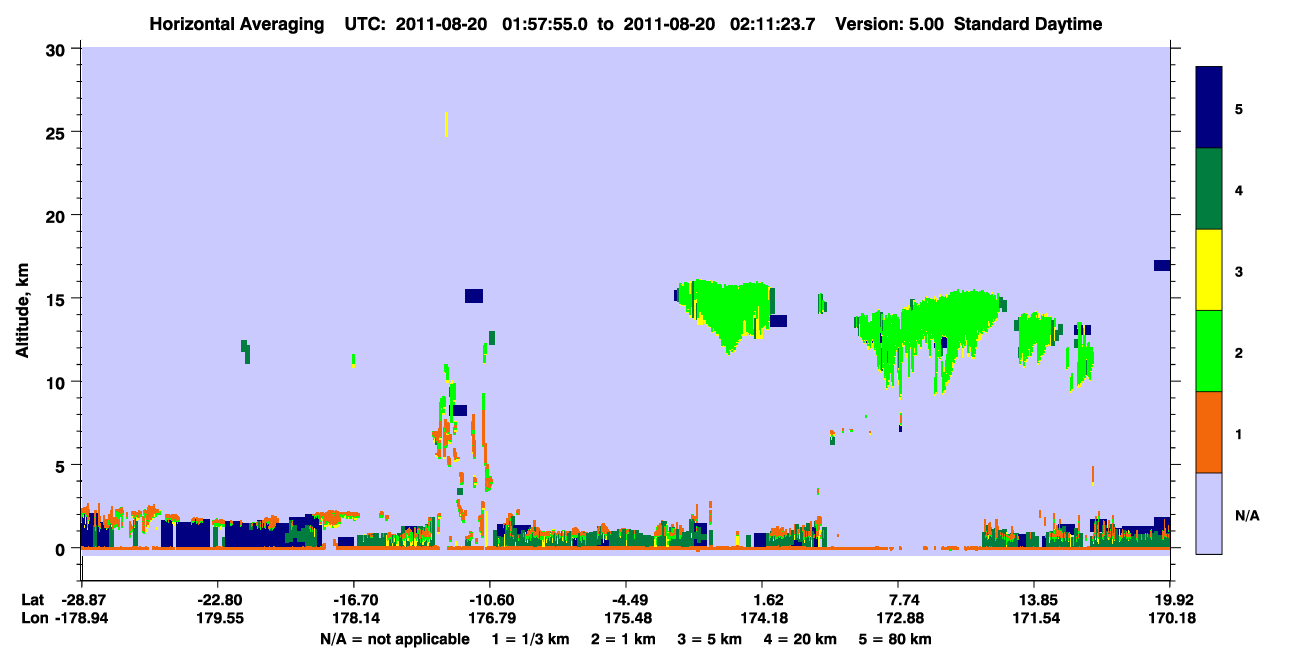Click longitude value 172.88
The width and height of the screenshot is (1300, 667).
pyautogui.click(x=898, y=618)
